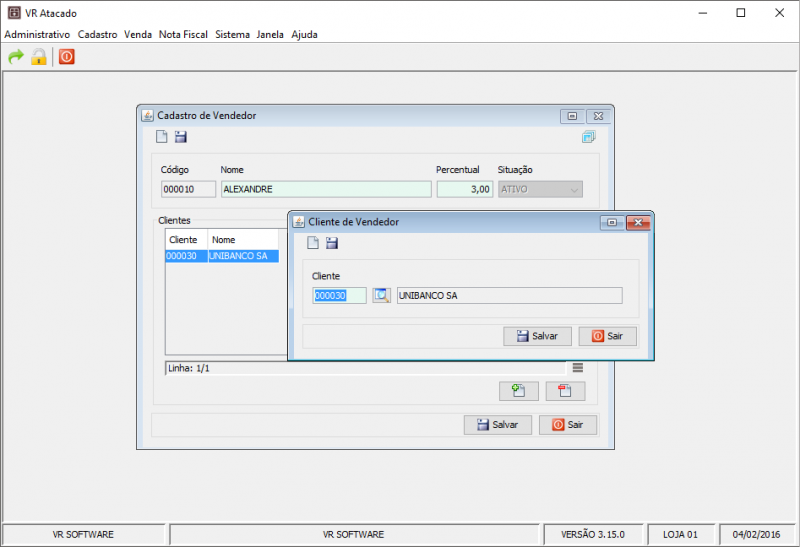Click the Cliente column header
Viewport: 800px width, 547px height.
point(186,240)
